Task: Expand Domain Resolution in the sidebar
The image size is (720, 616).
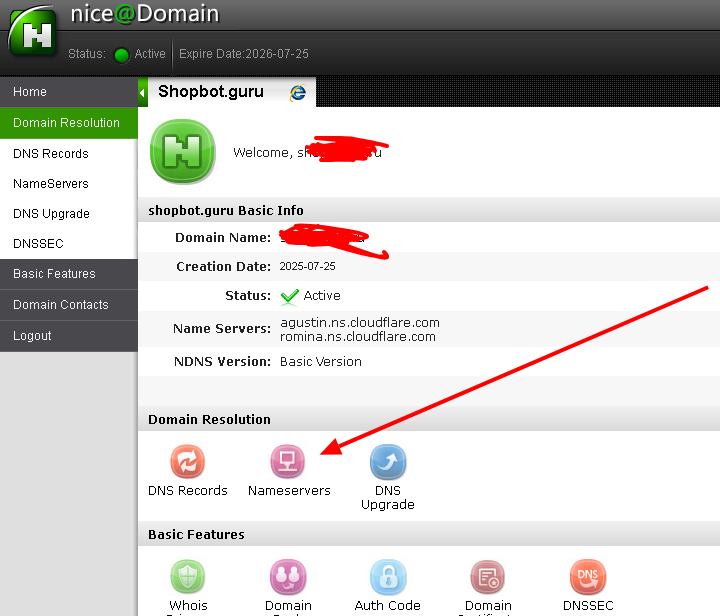Action: pyautogui.click(x=66, y=123)
